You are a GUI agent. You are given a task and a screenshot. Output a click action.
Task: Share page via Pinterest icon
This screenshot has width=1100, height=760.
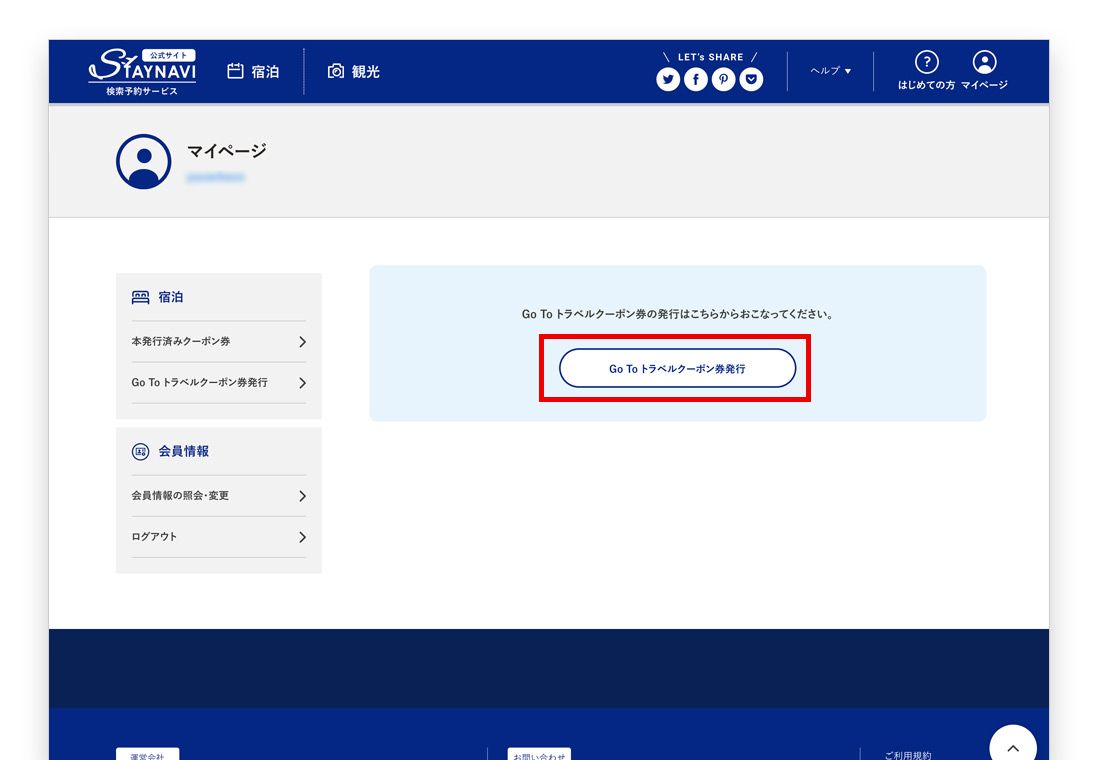pyautogui.click(x=723, y=80)
